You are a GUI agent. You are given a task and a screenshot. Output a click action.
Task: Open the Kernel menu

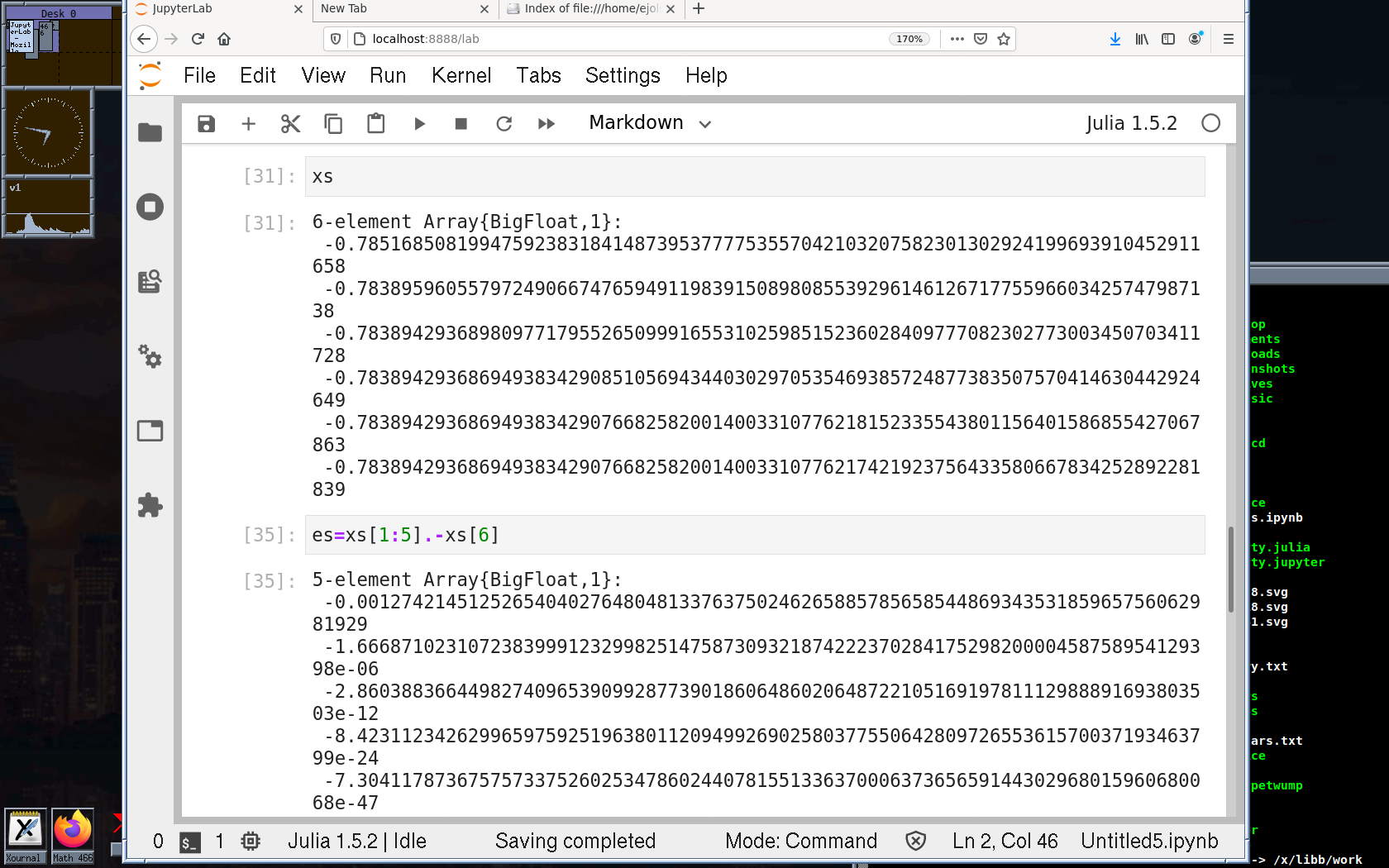(x=461, y=76)
